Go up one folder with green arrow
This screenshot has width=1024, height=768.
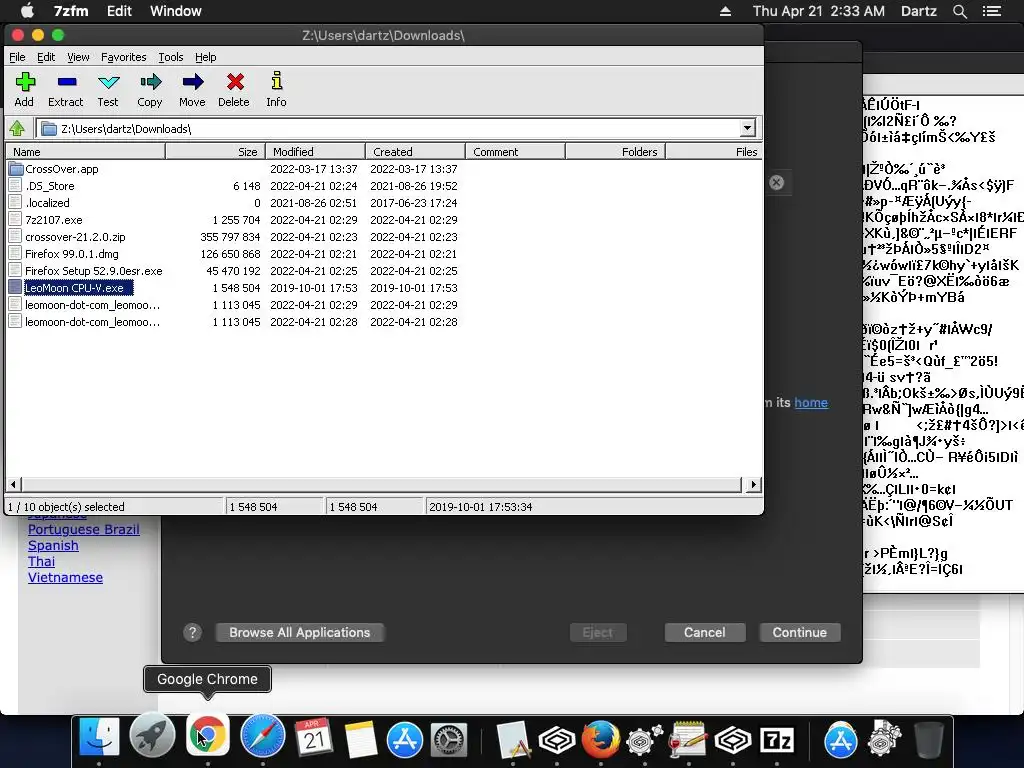(x=17, y=129)
